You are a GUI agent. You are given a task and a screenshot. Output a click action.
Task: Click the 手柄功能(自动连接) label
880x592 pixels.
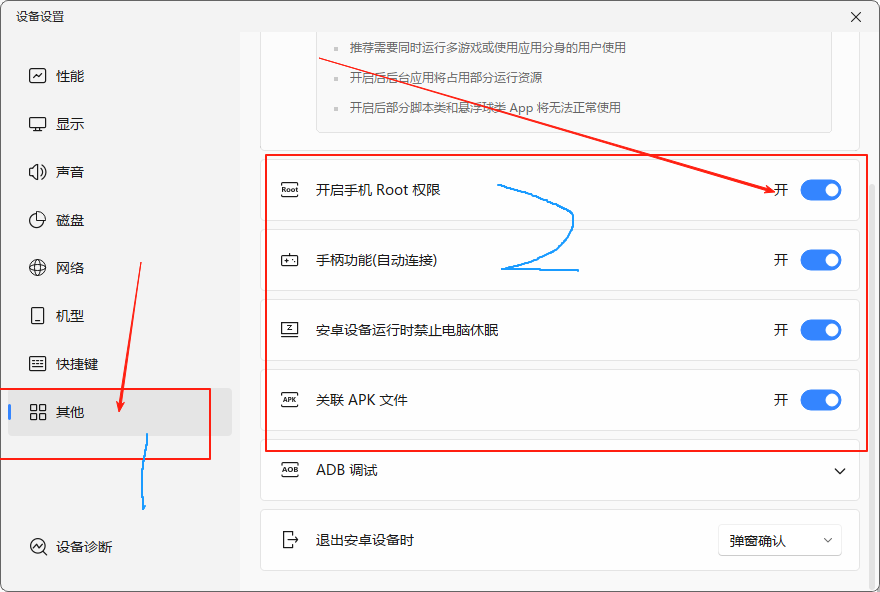click(x=377, y=260)
